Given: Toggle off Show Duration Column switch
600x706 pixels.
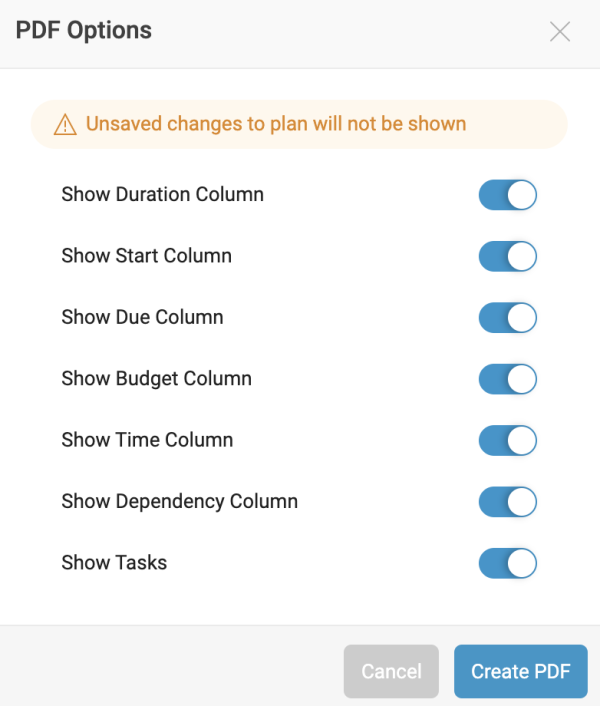Looking at the screenshot, I should (x=508, y=195).
